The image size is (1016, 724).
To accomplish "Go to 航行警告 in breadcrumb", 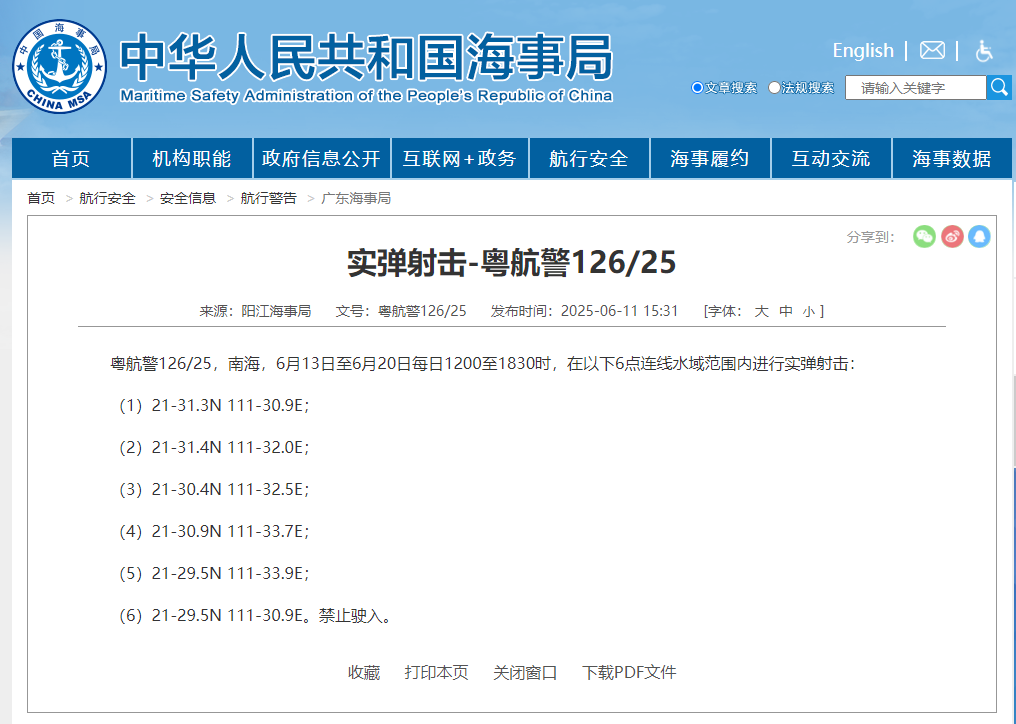I will coord(268,198).
